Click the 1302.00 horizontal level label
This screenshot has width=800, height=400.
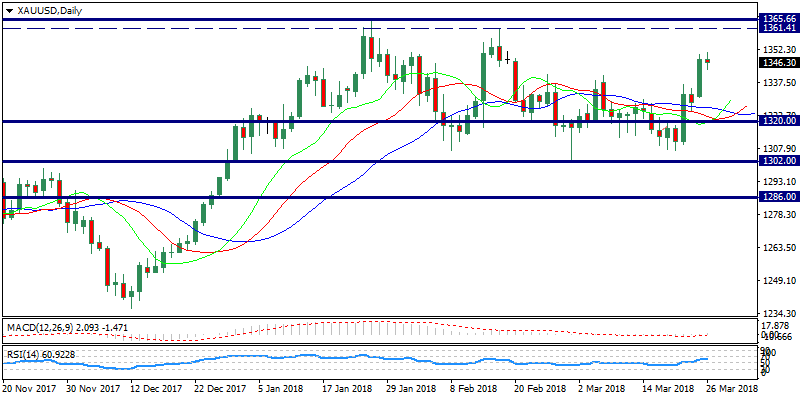click(x=778, y=161)
